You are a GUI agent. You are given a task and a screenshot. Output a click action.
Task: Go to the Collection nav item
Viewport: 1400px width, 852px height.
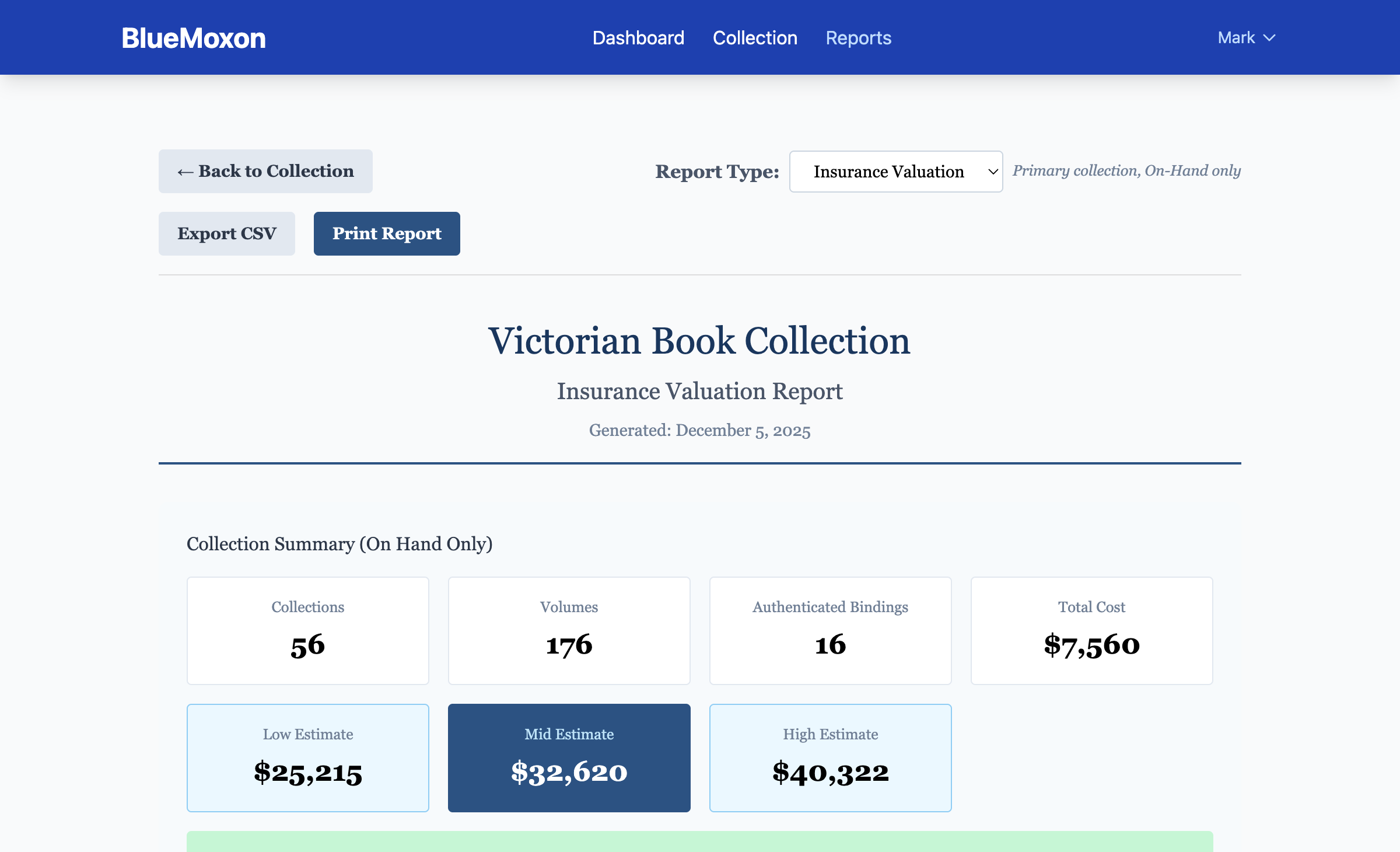(755, 38)
